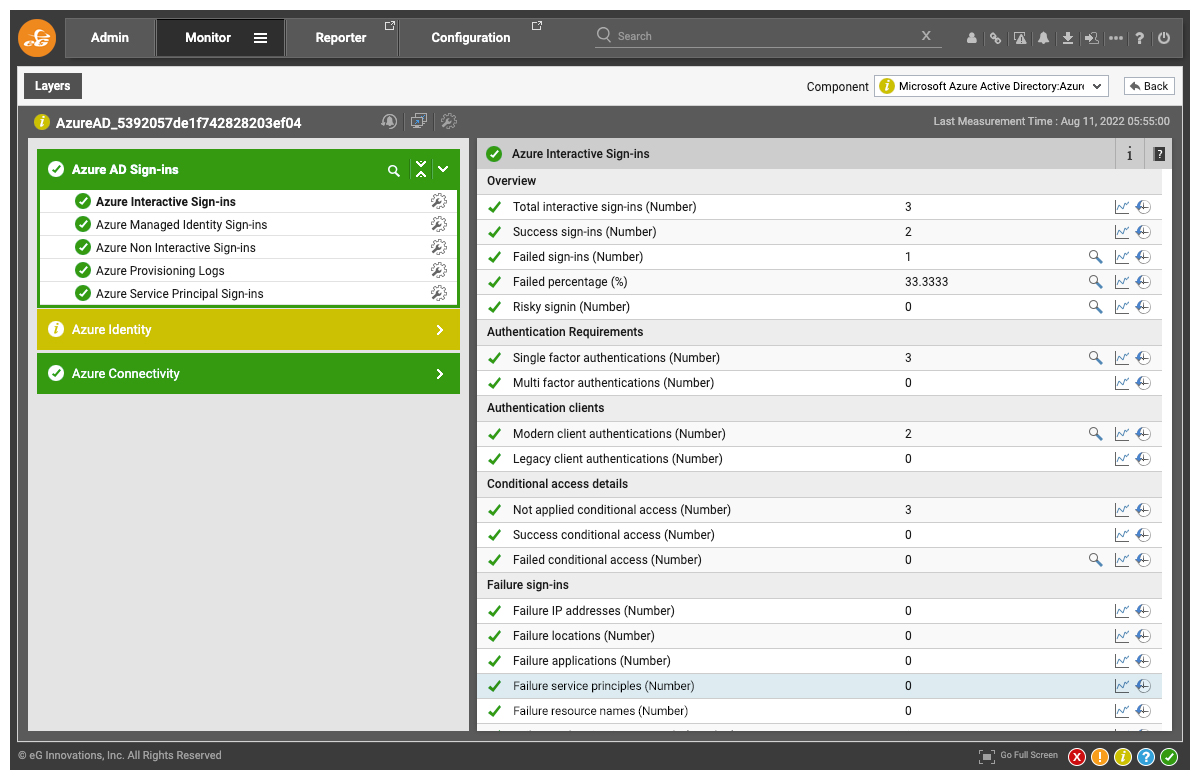Click the eG Innovations logo

click(x=37, y=38)
